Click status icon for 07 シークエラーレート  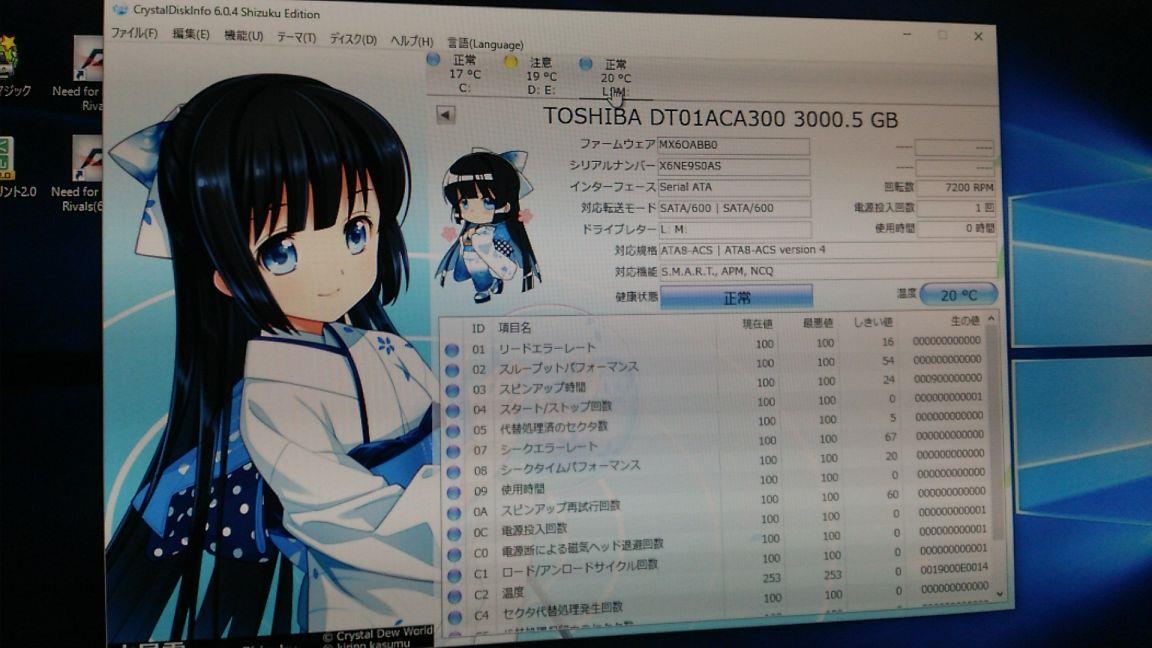point(454,451)
